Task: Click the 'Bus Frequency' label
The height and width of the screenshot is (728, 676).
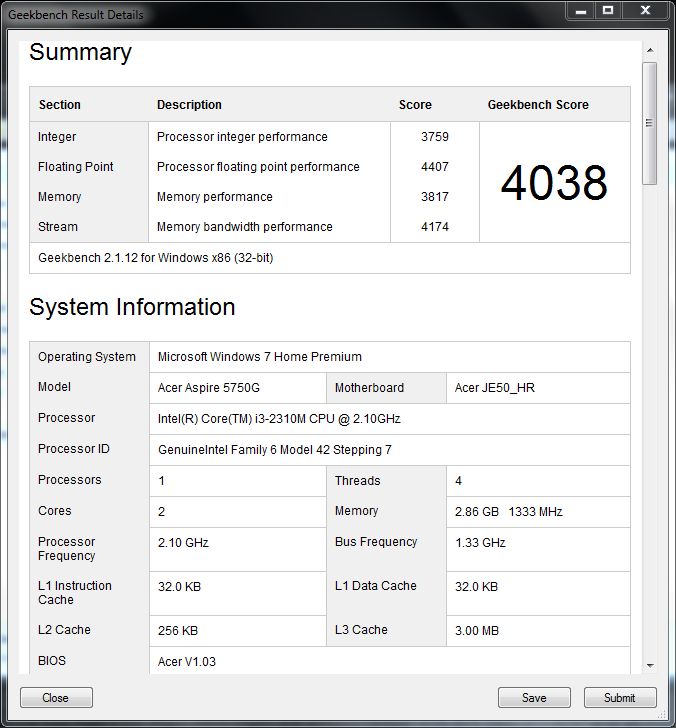Action: [376, 542]
